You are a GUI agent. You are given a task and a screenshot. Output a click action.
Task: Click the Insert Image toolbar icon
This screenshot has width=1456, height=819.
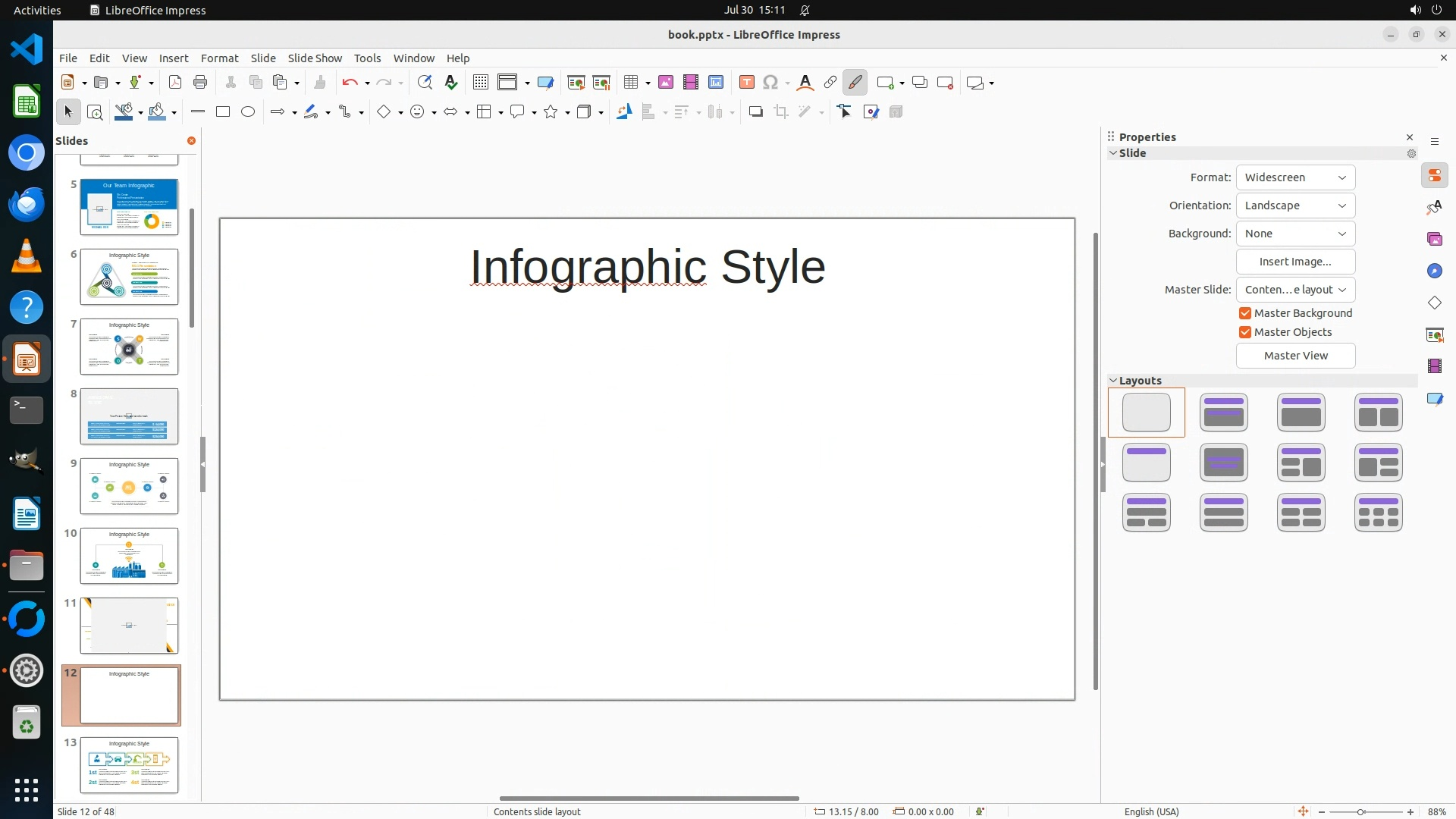click(x=666, y=83)
